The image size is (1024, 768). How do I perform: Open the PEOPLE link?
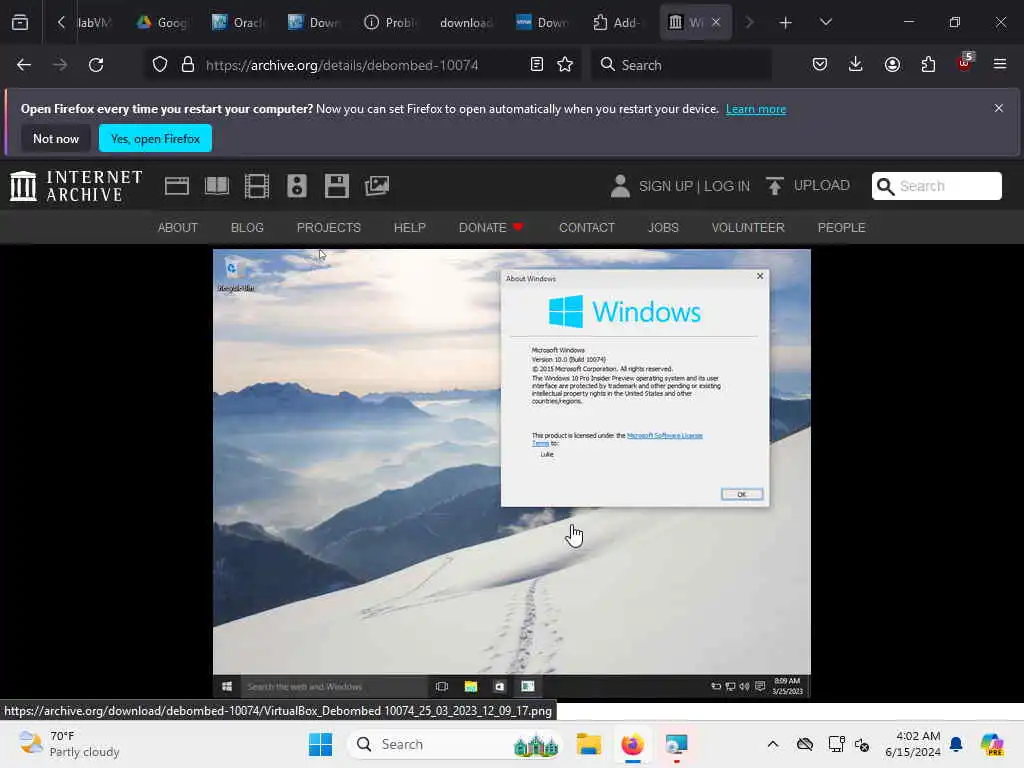pos(841,227)
